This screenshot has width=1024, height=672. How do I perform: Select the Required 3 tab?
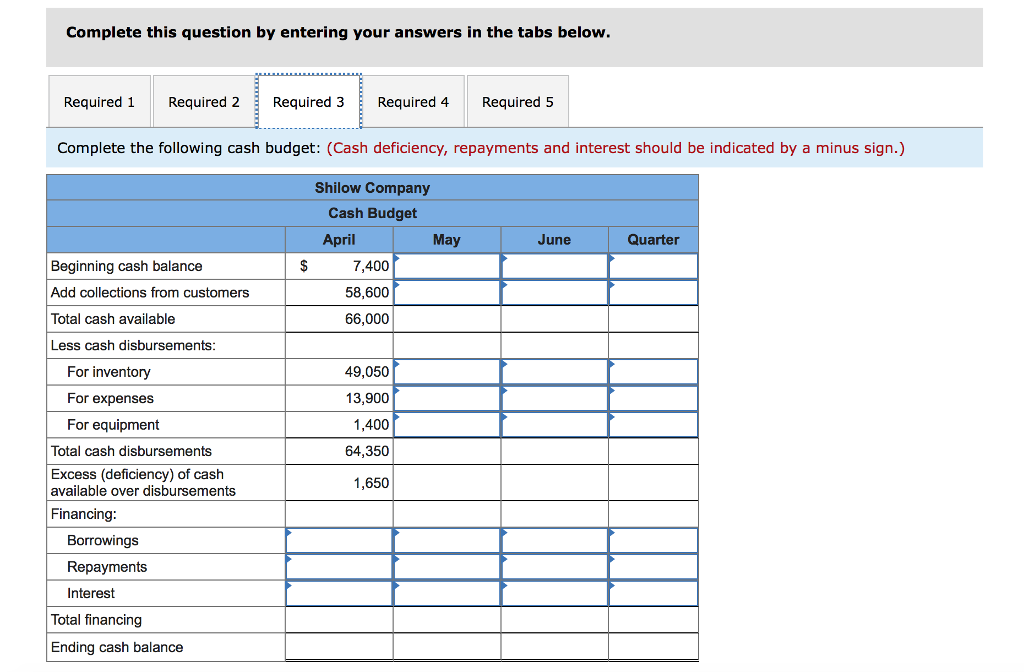click(x=308, y=101)
